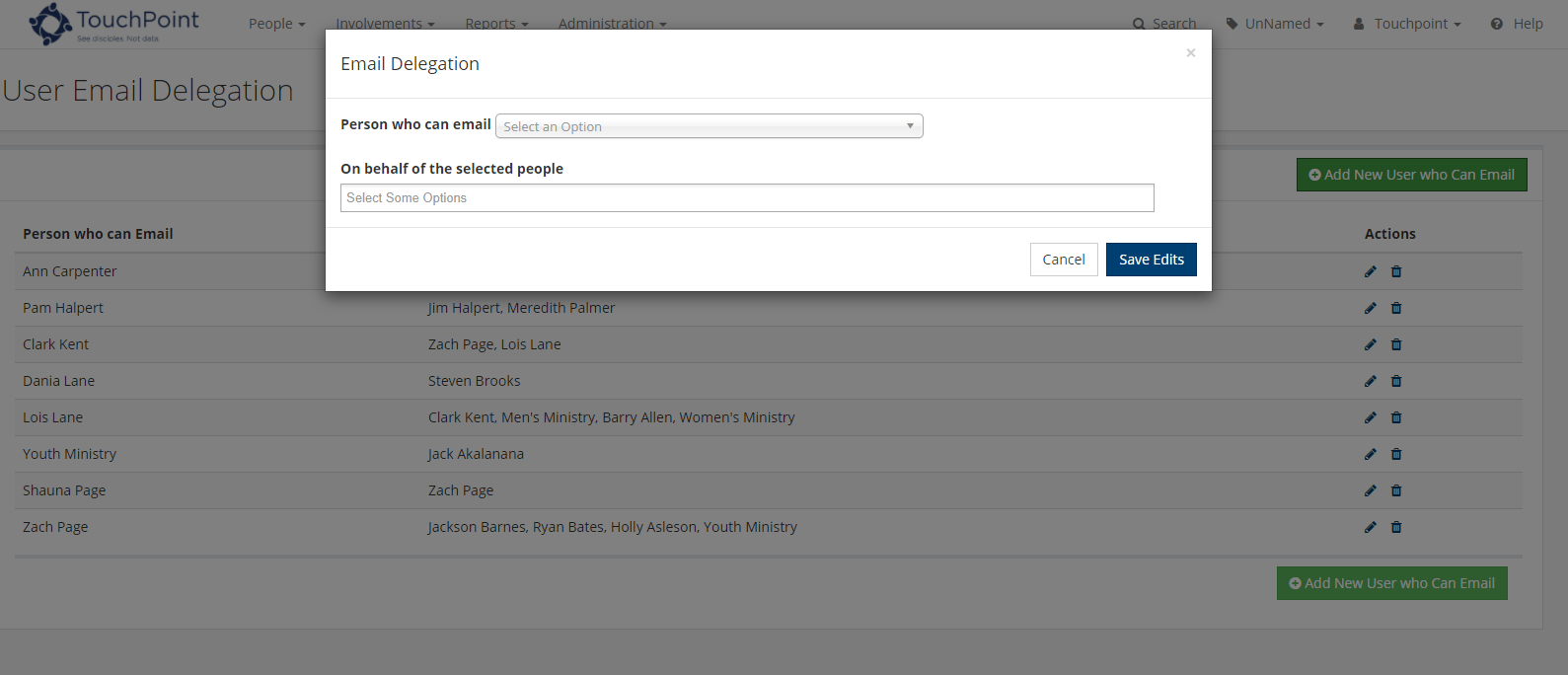
Task: Edit Dania Lane delegation row
Action: pos(1371,381)
